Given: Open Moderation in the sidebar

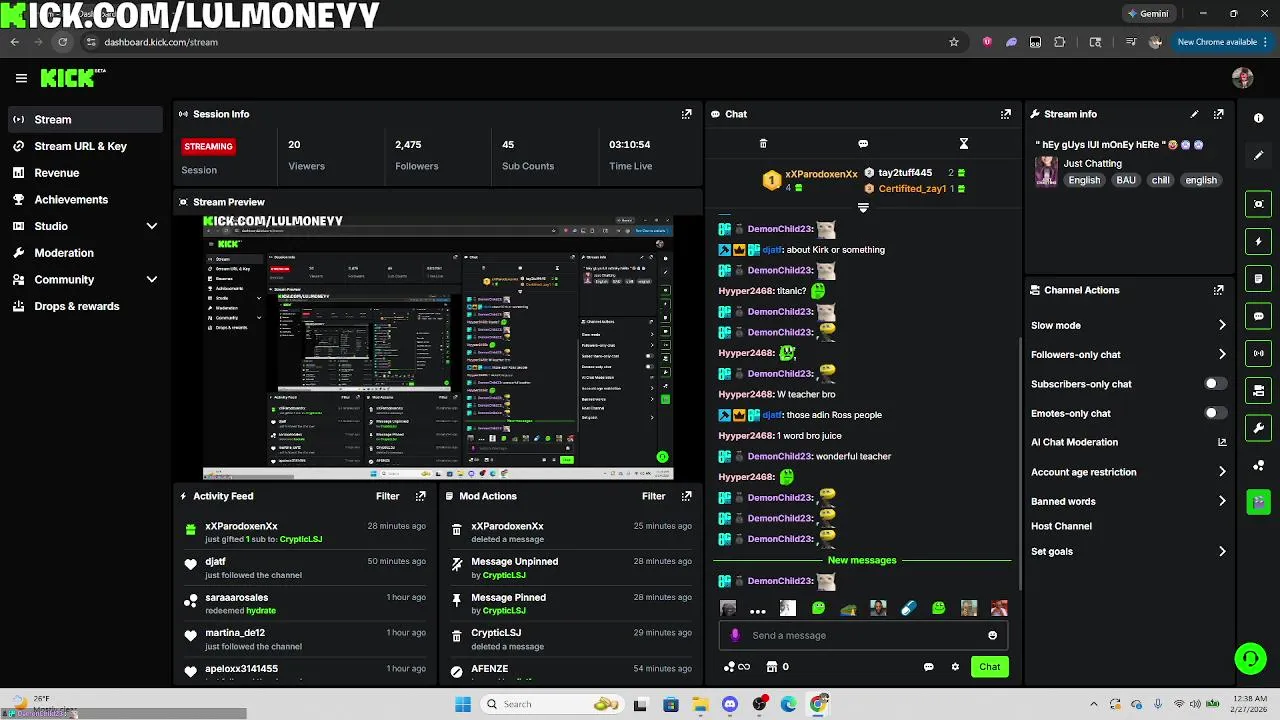Looking at the screenshot, I should point(84,253).
